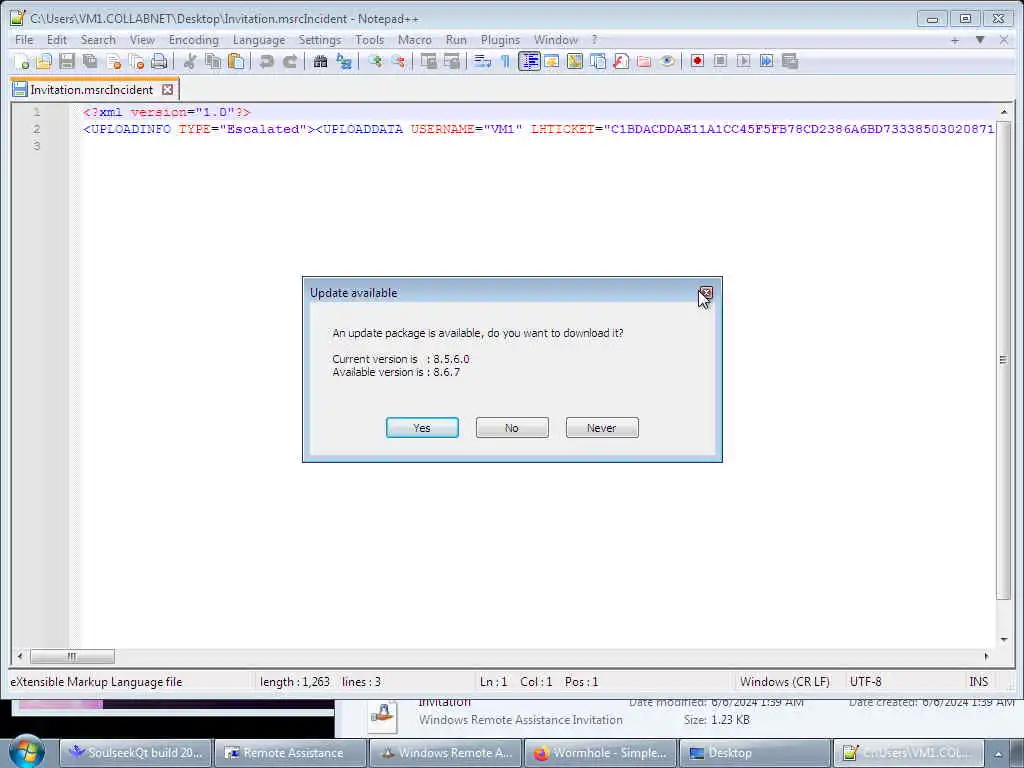Screen dimensions: 1024x768
Task: Click the Zoom In toolbar icon
Action: (375, 61)
